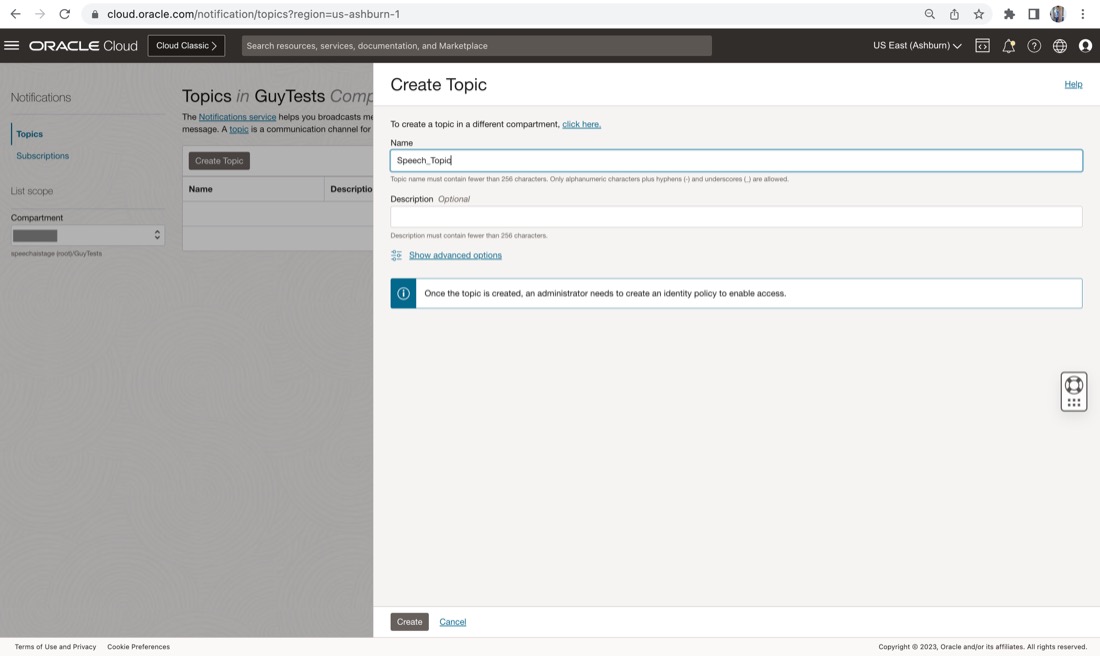Open the Oracle user profile icon
Image resolution: width=1100 pixels, height=660 pixels.
(x=1085, y=46)
